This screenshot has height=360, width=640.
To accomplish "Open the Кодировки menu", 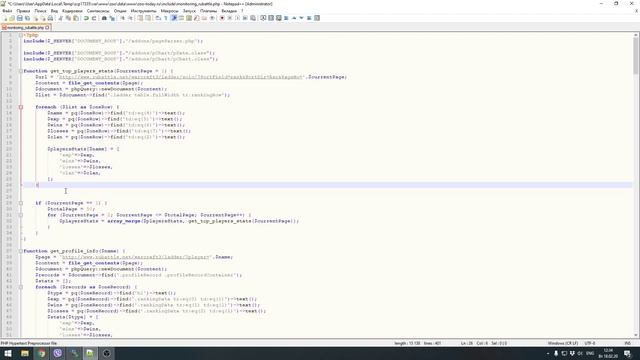I will pos(72,11).
